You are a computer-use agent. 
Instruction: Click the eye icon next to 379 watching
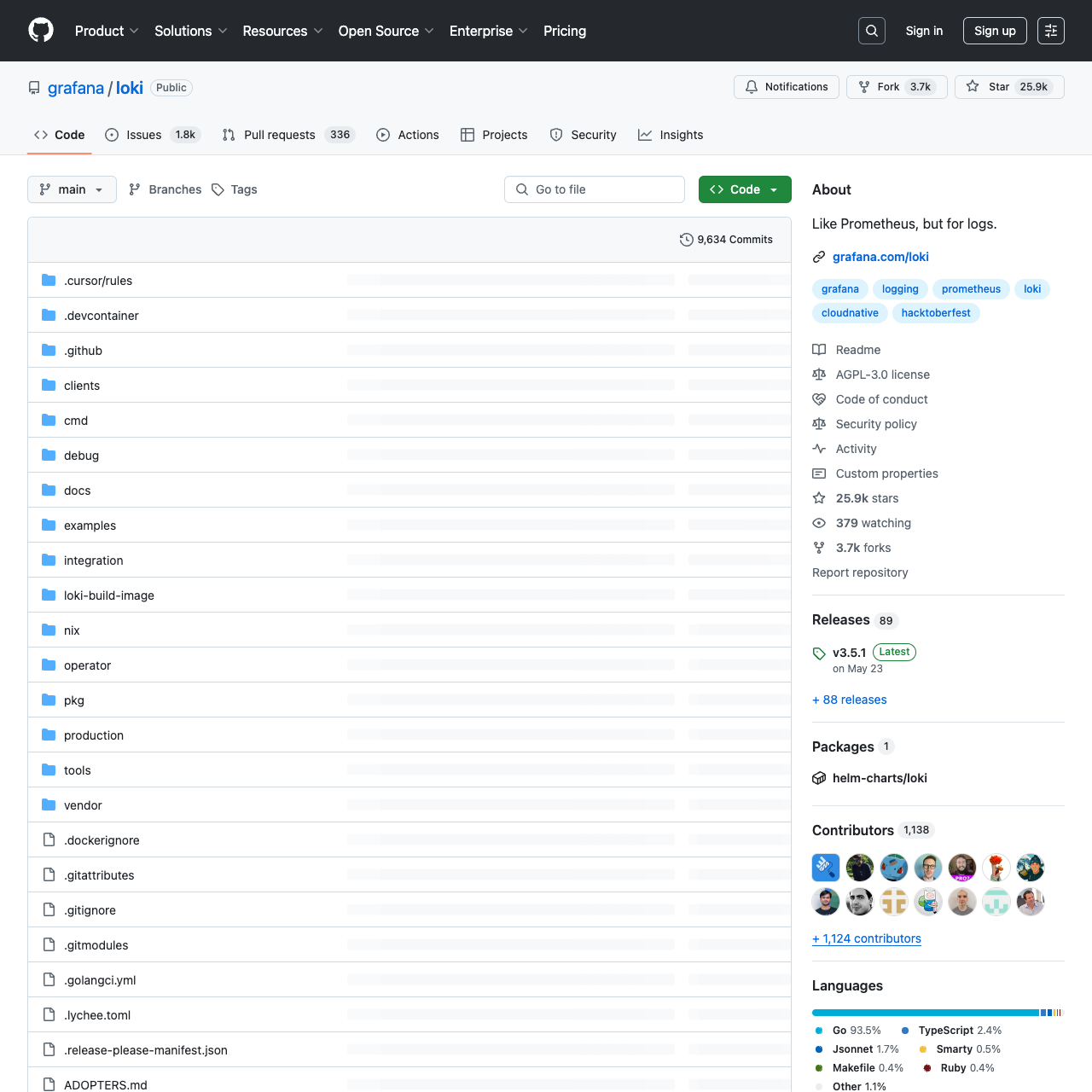click(x=819, y=523)
